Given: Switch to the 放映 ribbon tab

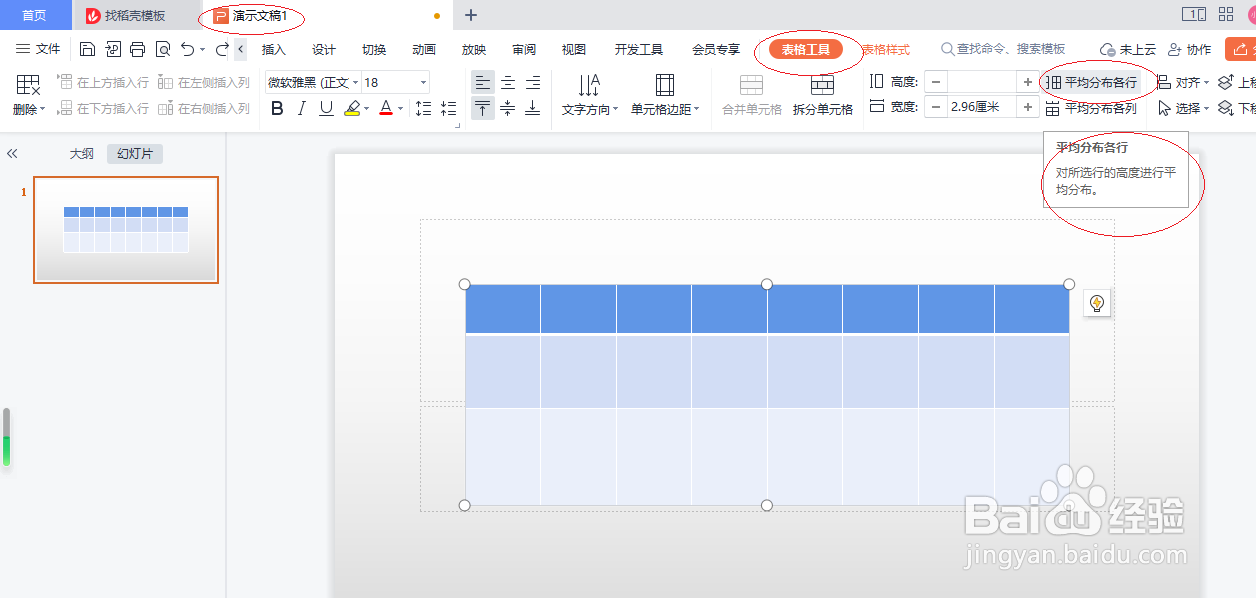Looking at the screenshot, I should coord(474,49).
